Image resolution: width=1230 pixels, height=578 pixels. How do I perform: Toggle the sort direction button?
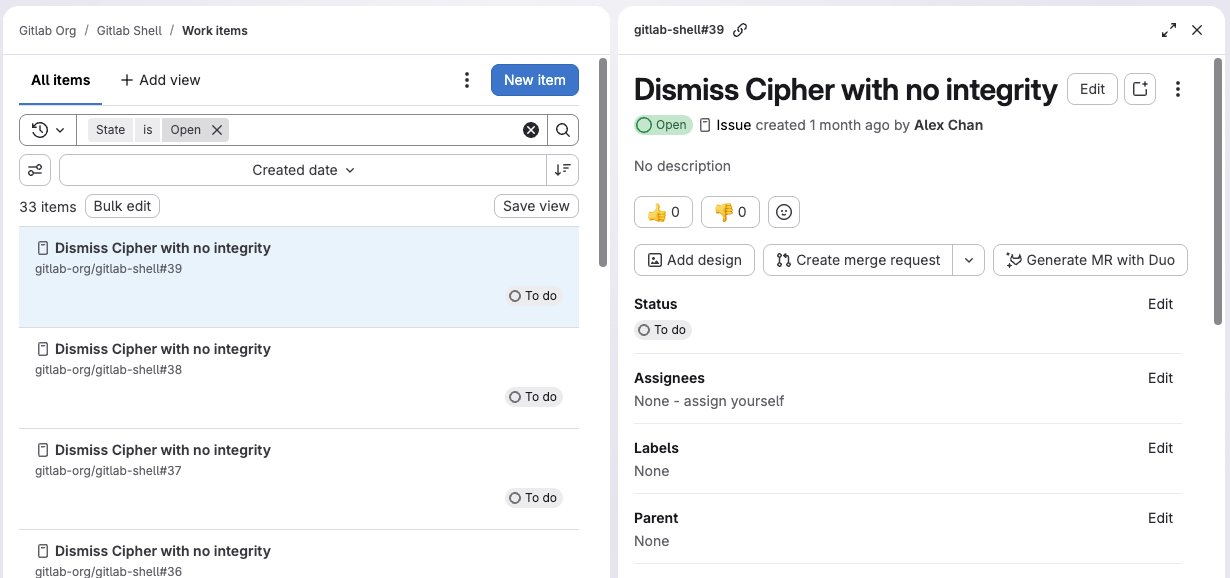point(562,170)
